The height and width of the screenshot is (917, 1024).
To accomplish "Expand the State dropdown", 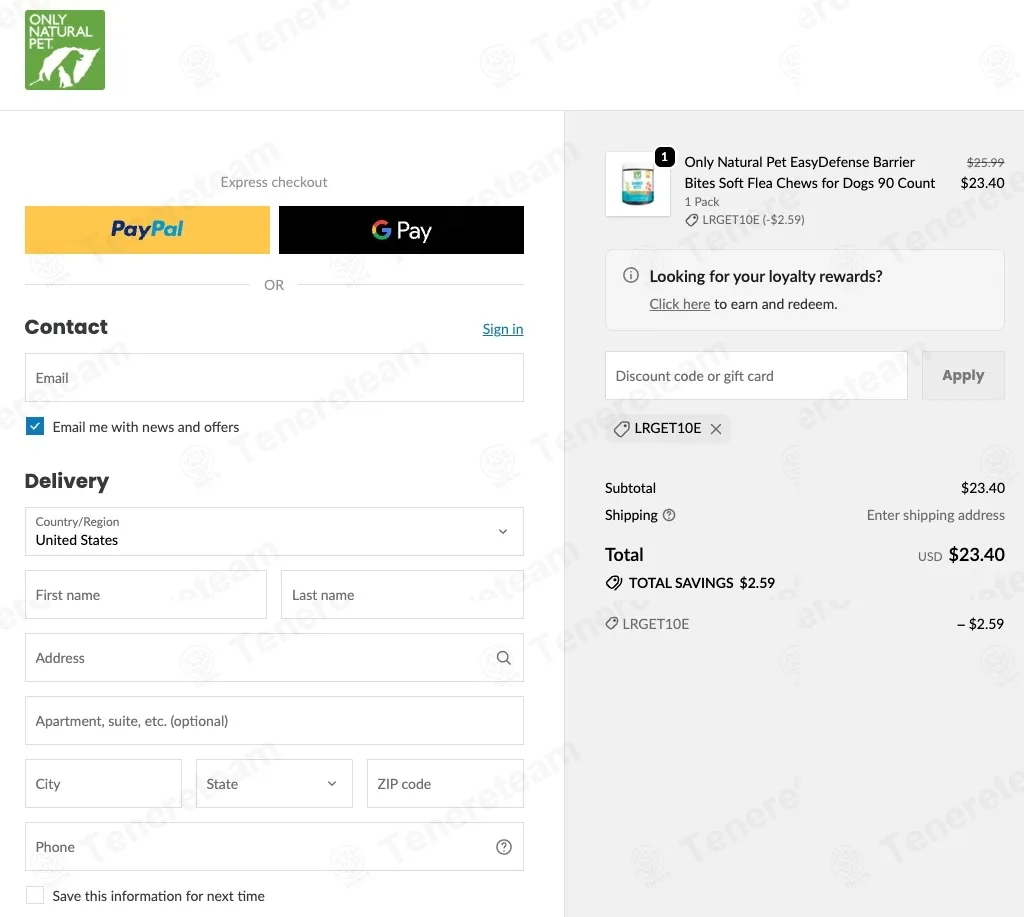I will point(274,784).
